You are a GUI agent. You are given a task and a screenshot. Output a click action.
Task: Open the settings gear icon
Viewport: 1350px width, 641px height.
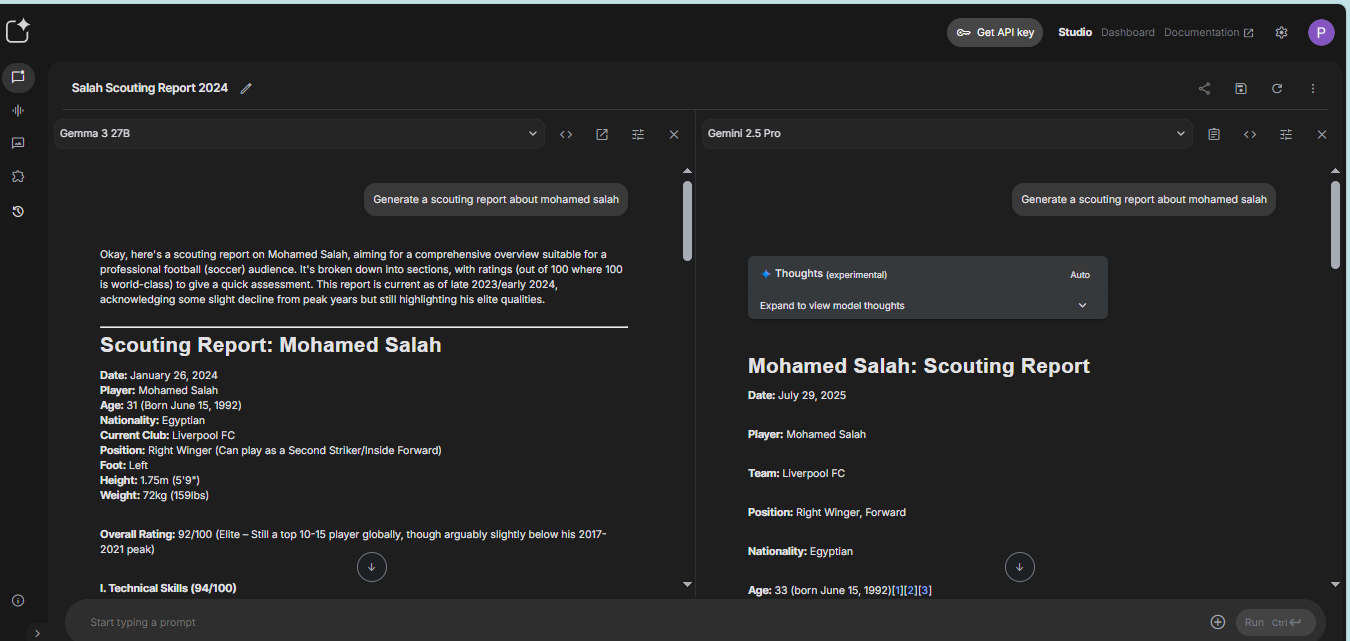(1281, 32)
